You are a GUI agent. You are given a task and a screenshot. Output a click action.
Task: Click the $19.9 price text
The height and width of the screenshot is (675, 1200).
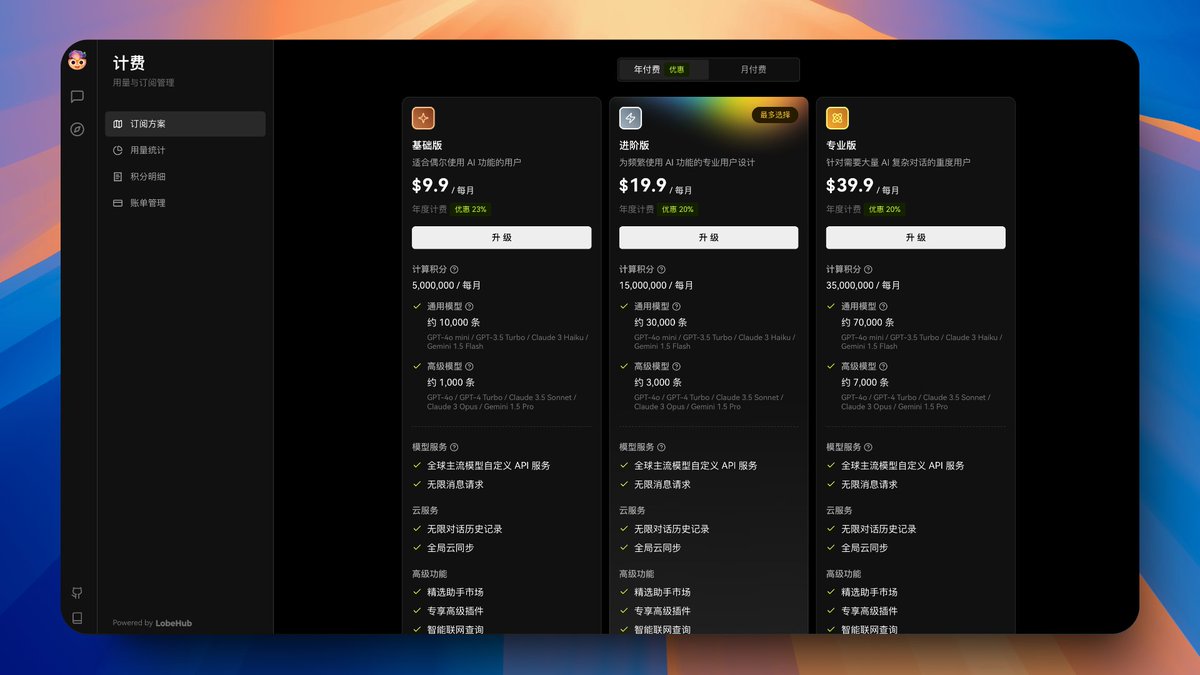[642, 185]
